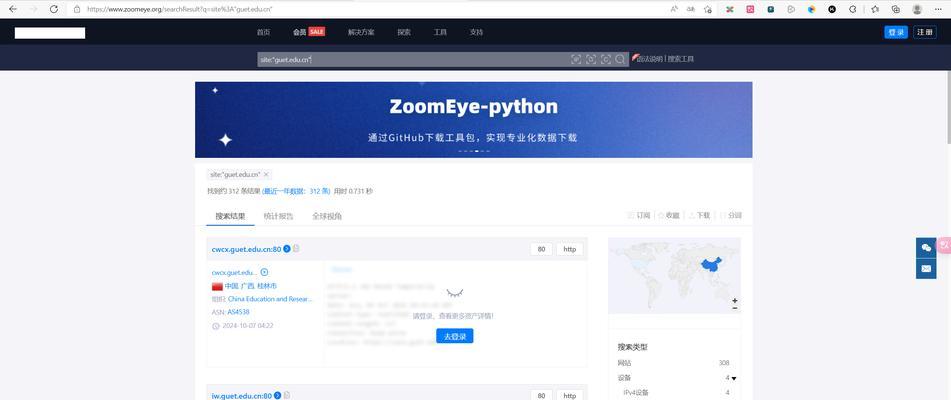Expand the 设备 category arrow
This screenshot has height=400, width=951.
pyautogui.click(x=734, y=378)
